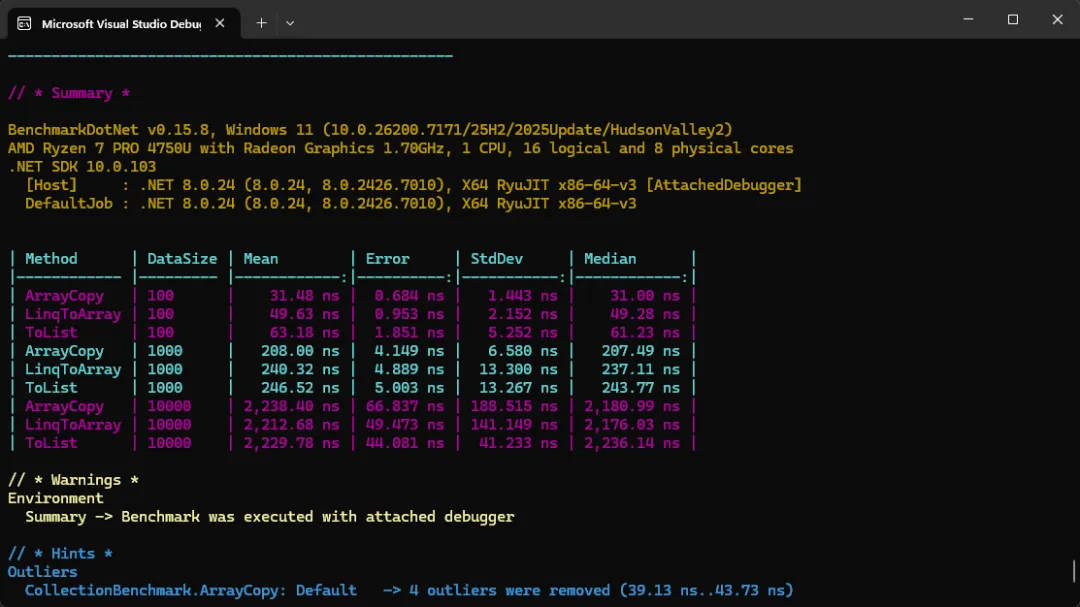Click the 'DataSize' column header
1080x607 pixels.
(182, 258)
